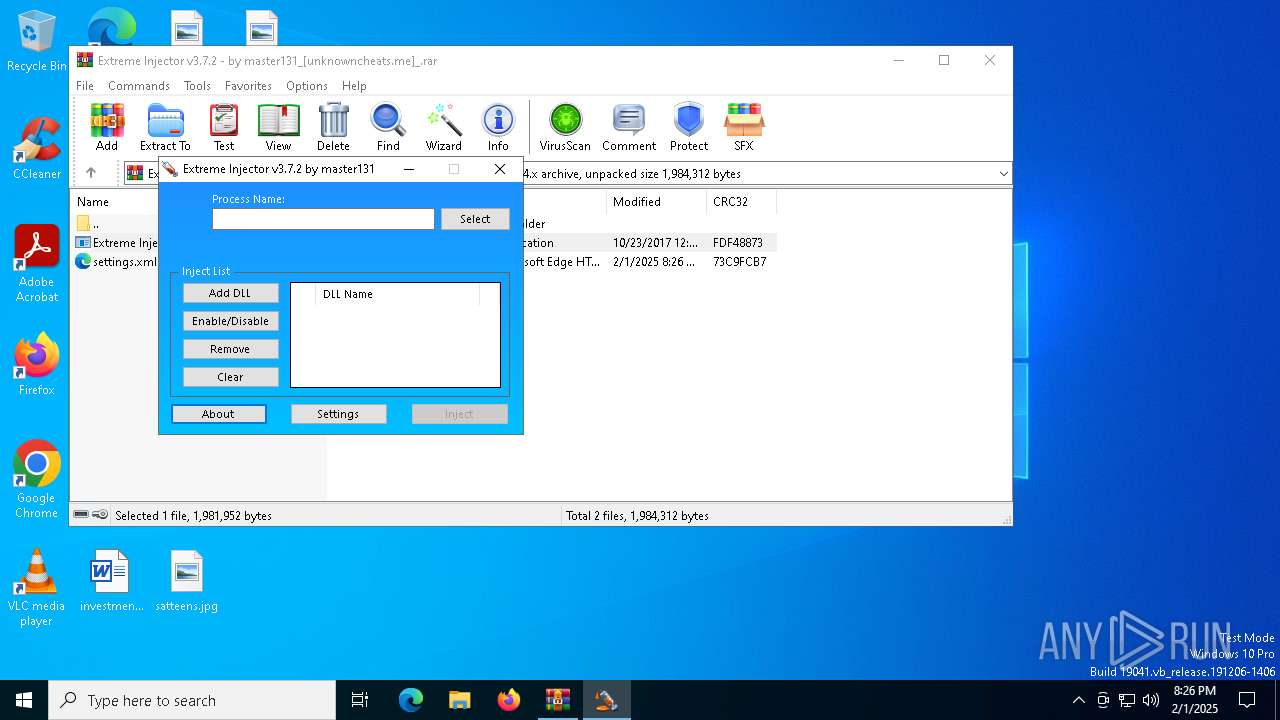
Task: Click the Protect toolbar icon
Action: pyautogui.click(x=689, y=127)
